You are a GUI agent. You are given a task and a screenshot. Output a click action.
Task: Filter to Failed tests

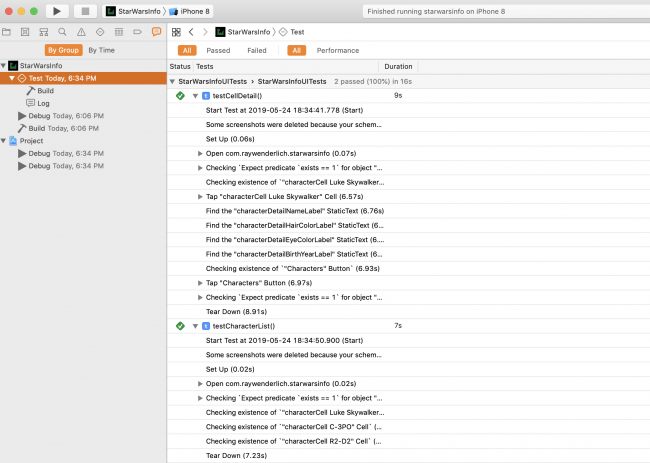click(x=257, y=51)
